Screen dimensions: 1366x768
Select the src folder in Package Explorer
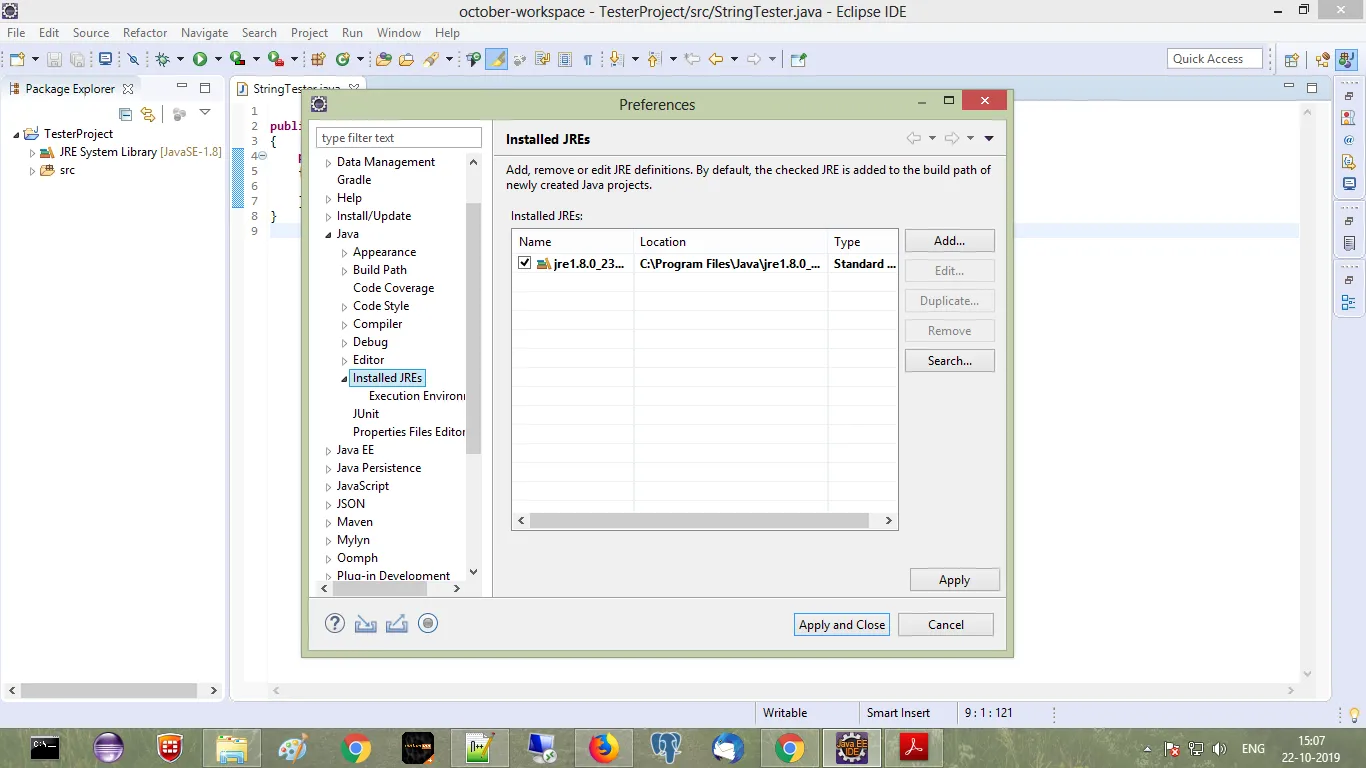coord(67,171)
